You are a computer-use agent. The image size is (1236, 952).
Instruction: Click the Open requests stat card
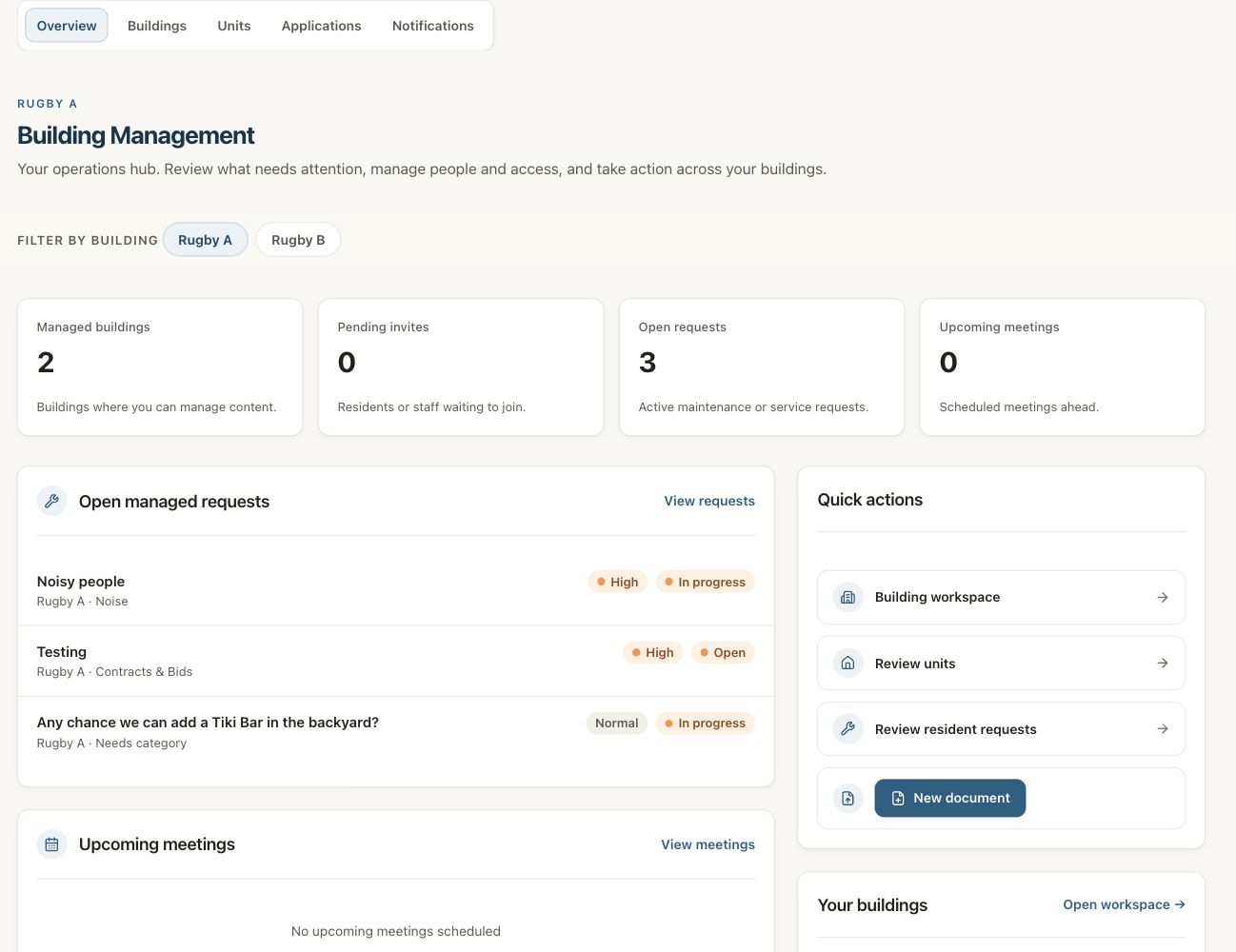pos(762,367)
